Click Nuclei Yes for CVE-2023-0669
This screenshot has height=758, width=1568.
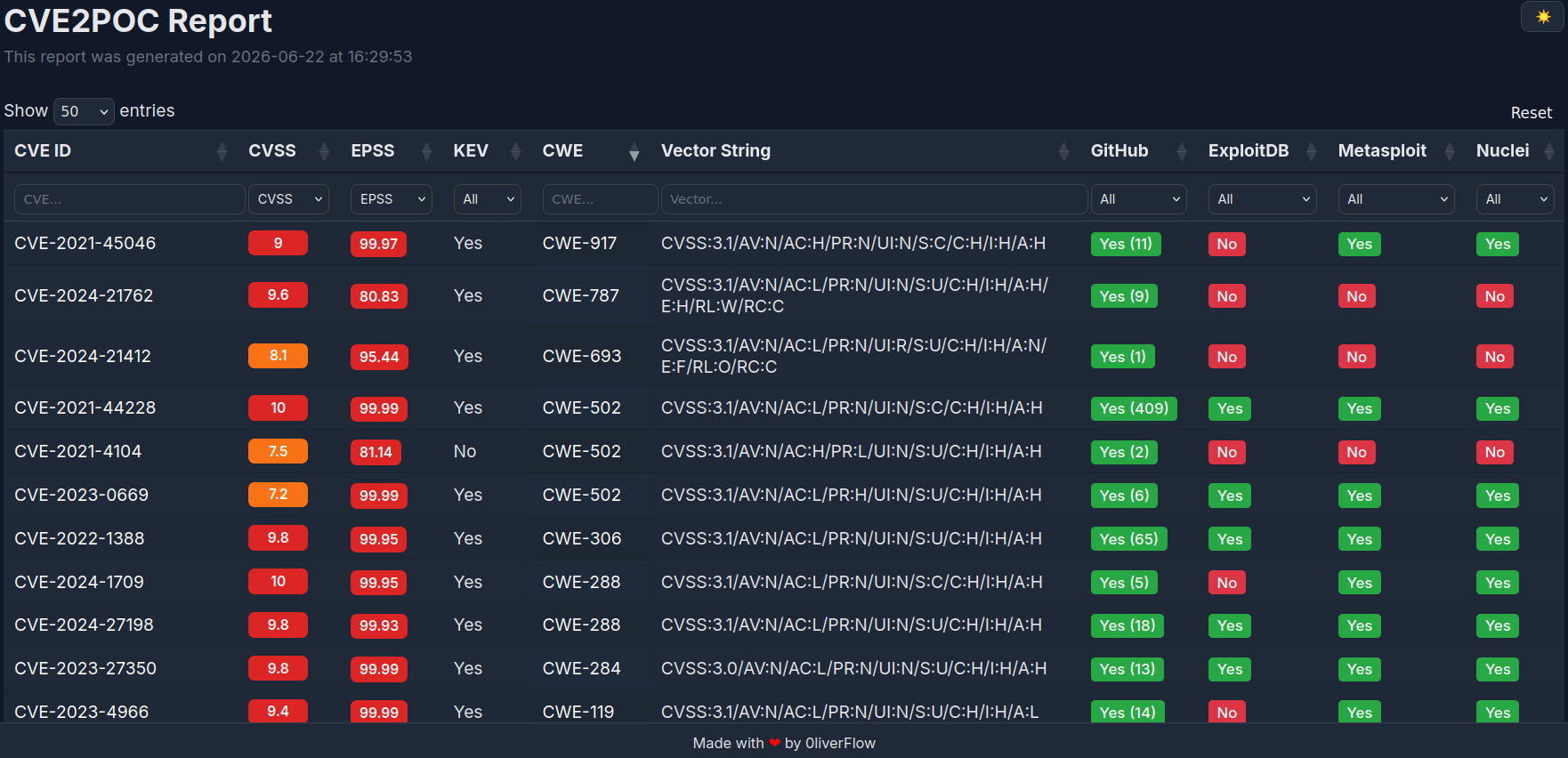[1498, 496]
